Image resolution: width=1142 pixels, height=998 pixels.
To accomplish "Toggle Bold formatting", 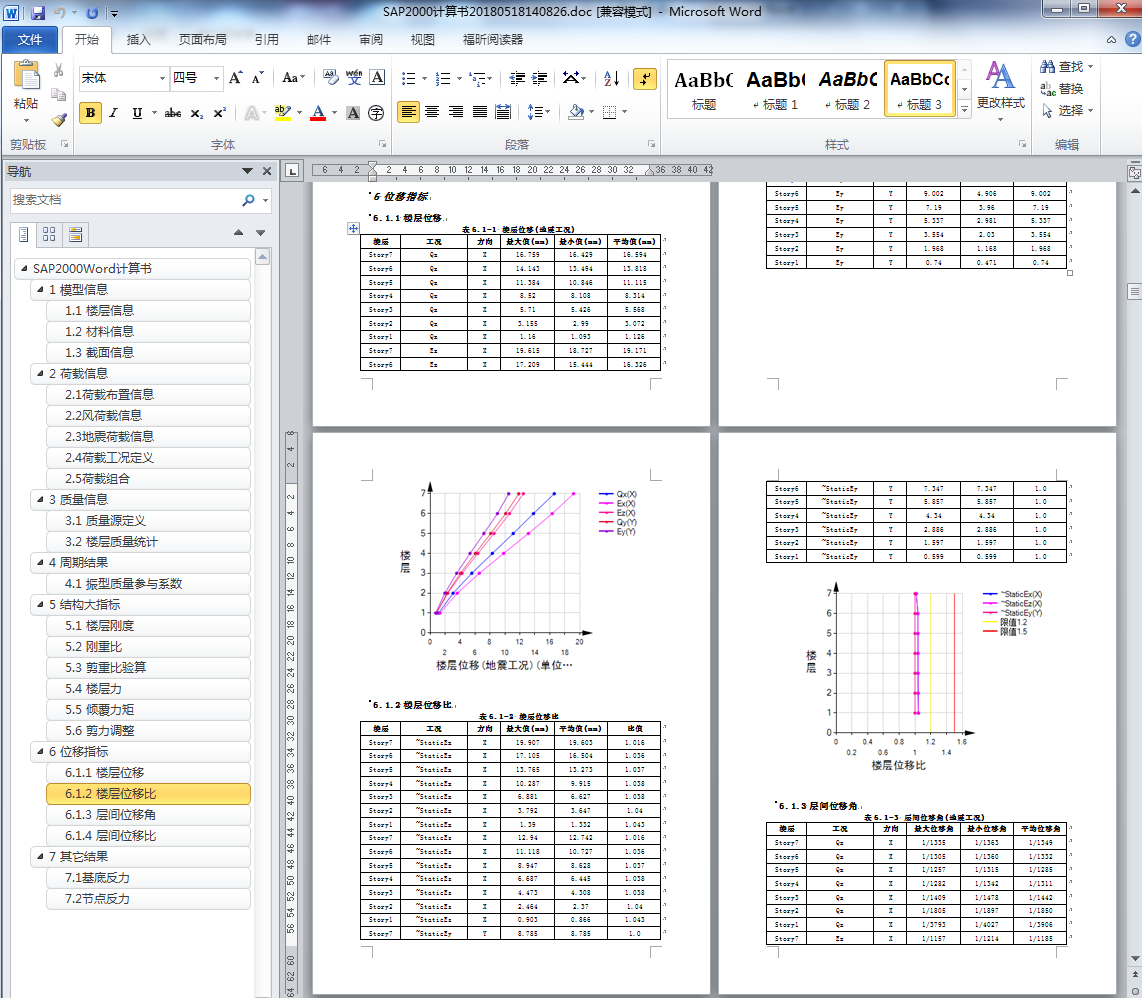I will [x=91, y=113].
